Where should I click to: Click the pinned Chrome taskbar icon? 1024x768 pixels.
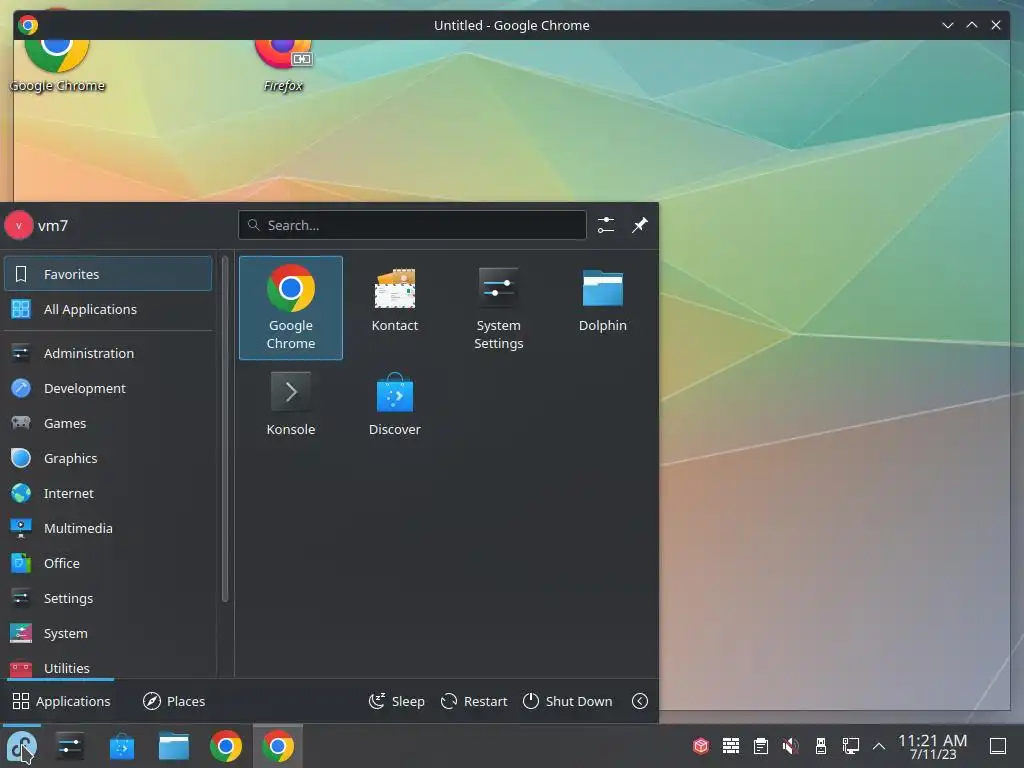pos(226,746)
